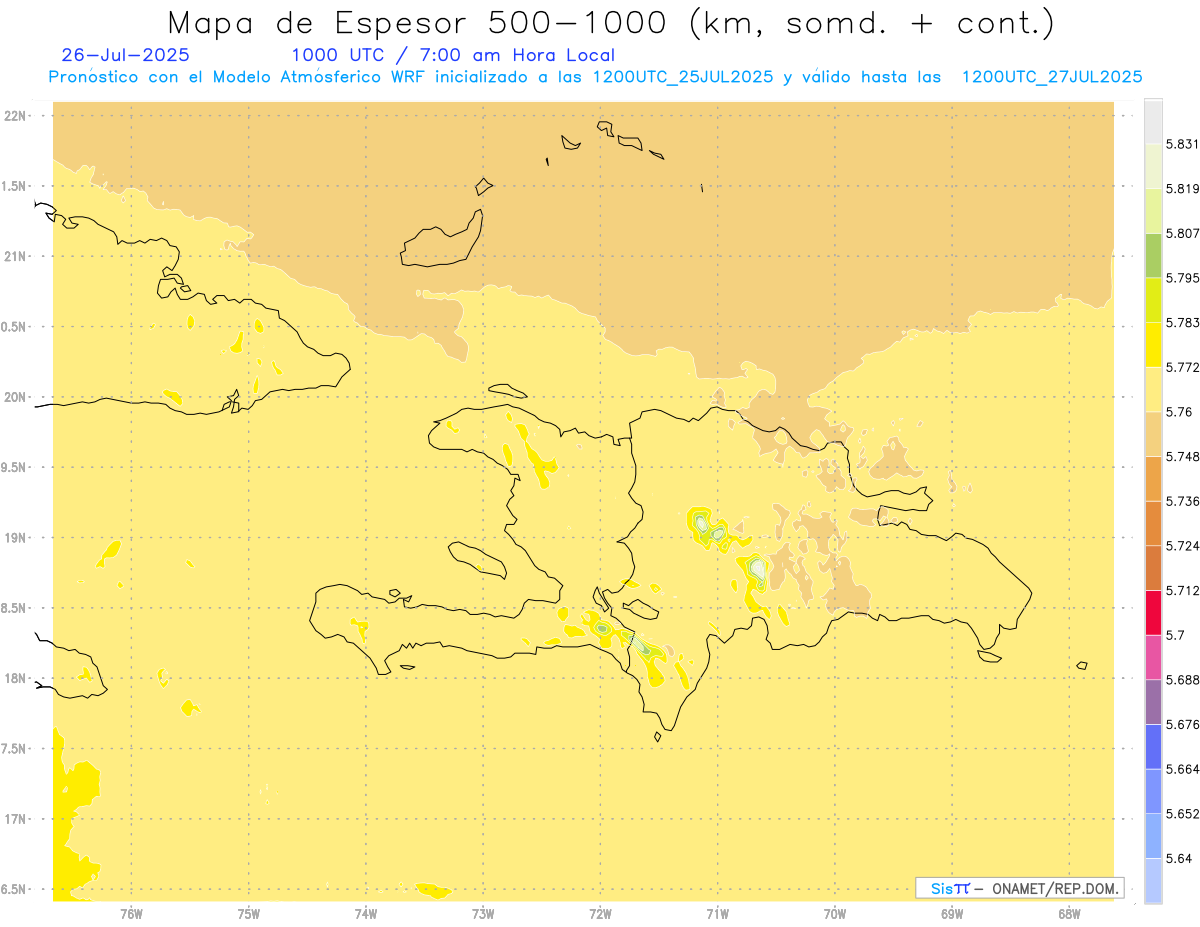
Task: Select light gray swatch above 5.831
Action: coord(1153,121)
